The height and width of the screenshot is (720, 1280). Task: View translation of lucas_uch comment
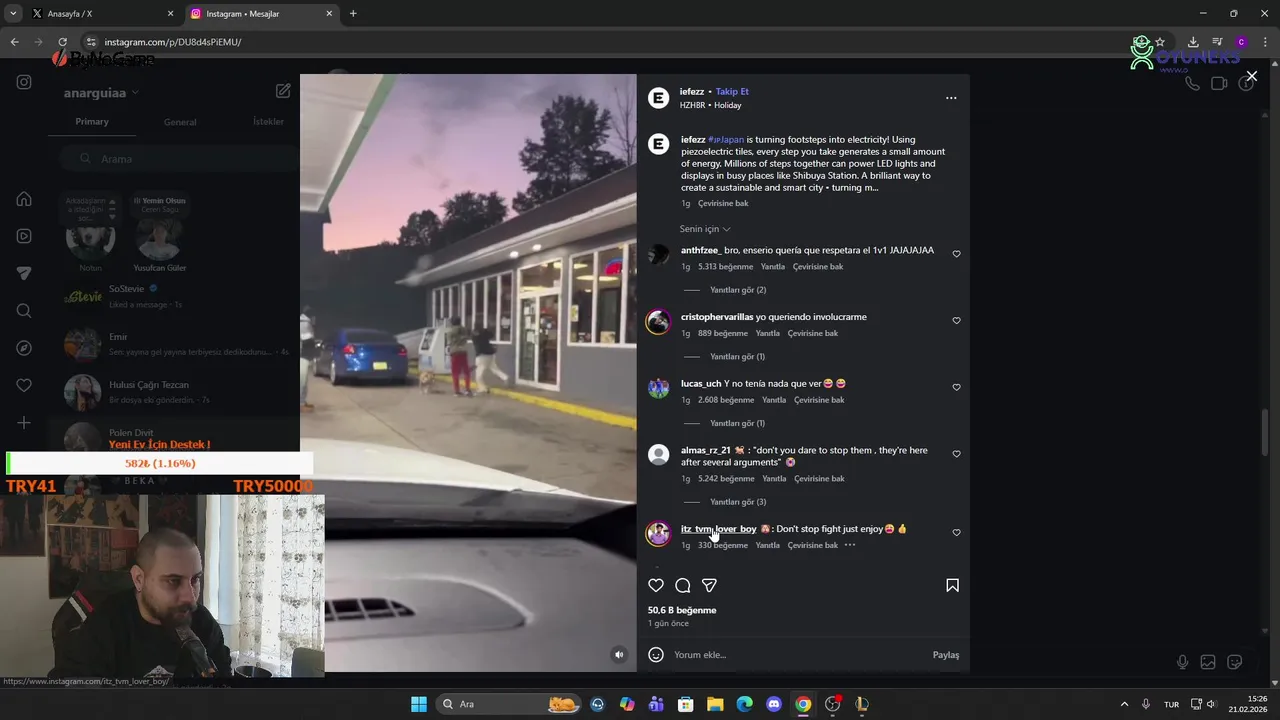click(x=819, y=400)
